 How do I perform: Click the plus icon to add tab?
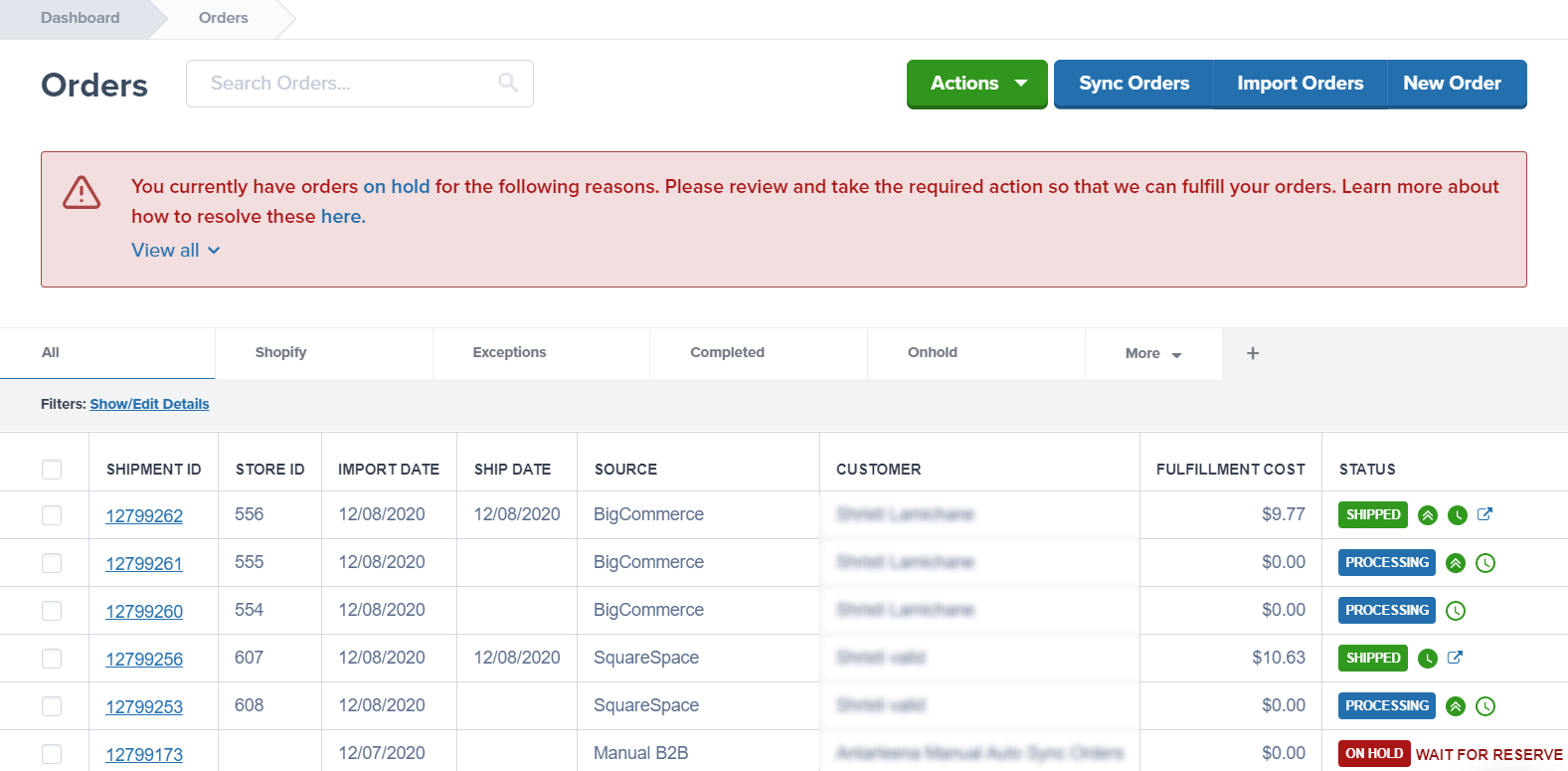[1253, 353]
